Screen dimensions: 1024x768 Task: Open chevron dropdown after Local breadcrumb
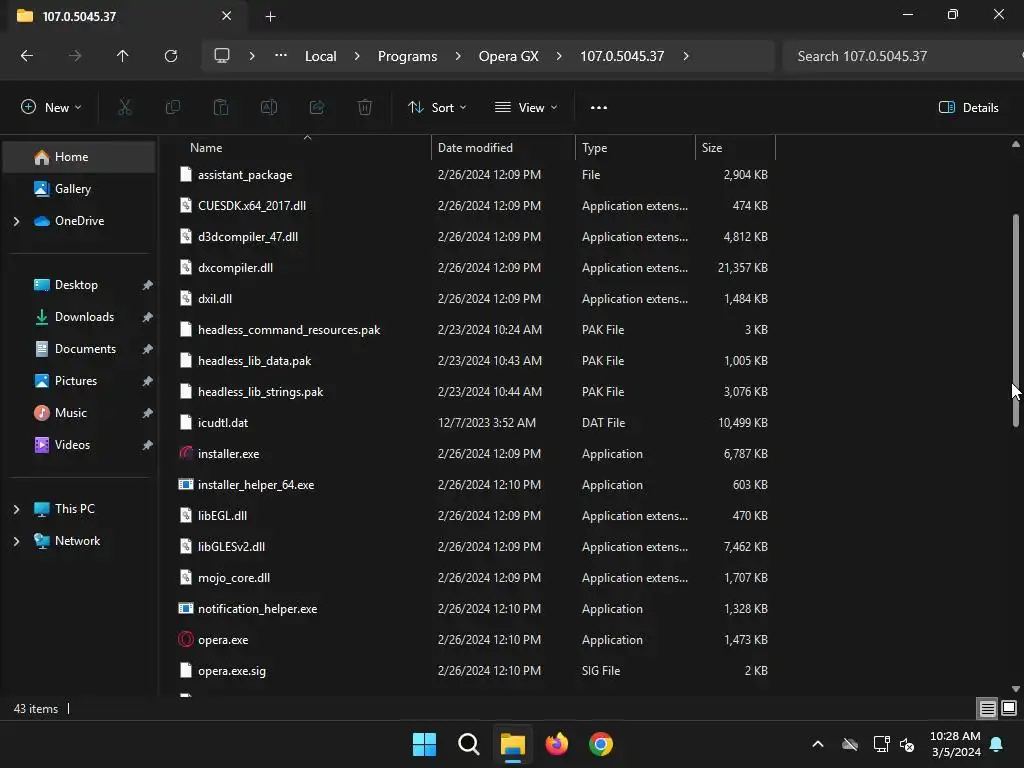tap(357, 56)
